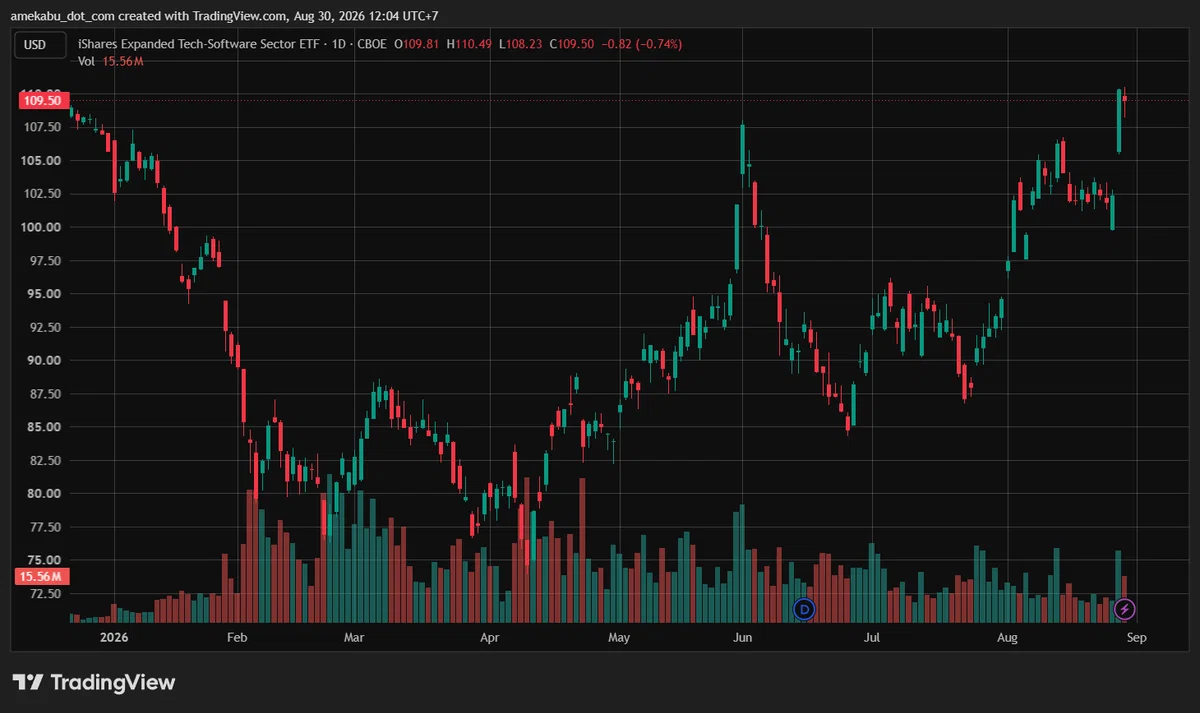Click the 92.50 price axis label
Image resolution: width=1200 pixels, height=713 pixels.
pyautogui.click(x=44, y=327)
